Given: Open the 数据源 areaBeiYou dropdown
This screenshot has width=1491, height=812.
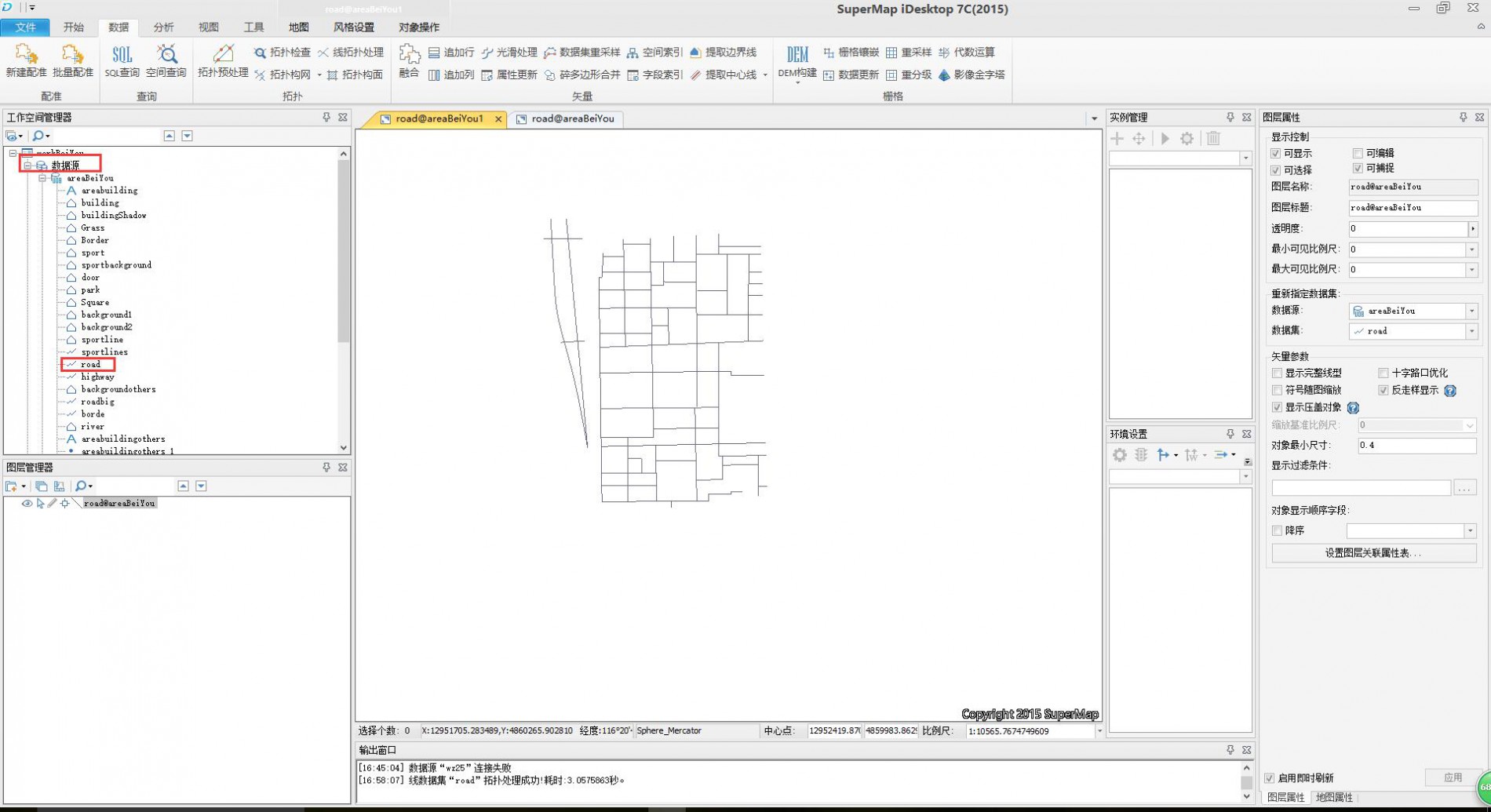Looking at the screenshot, I should tap(1471, 311).
